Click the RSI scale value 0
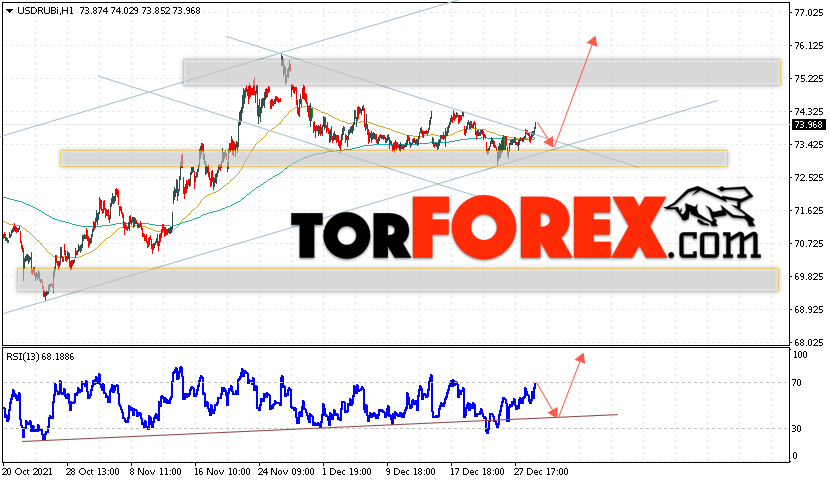830x483 pixels. [795, 456]
